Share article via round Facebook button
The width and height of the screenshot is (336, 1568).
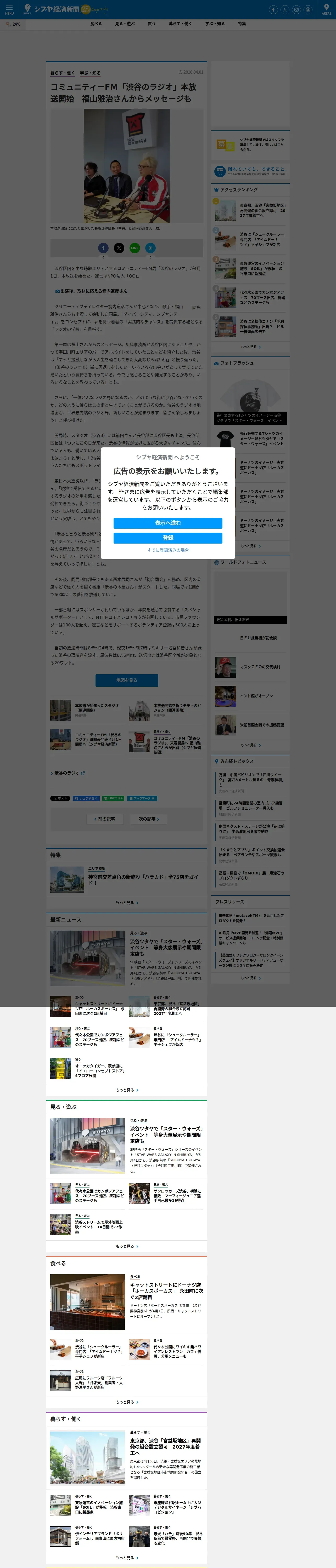pos(104,248)
